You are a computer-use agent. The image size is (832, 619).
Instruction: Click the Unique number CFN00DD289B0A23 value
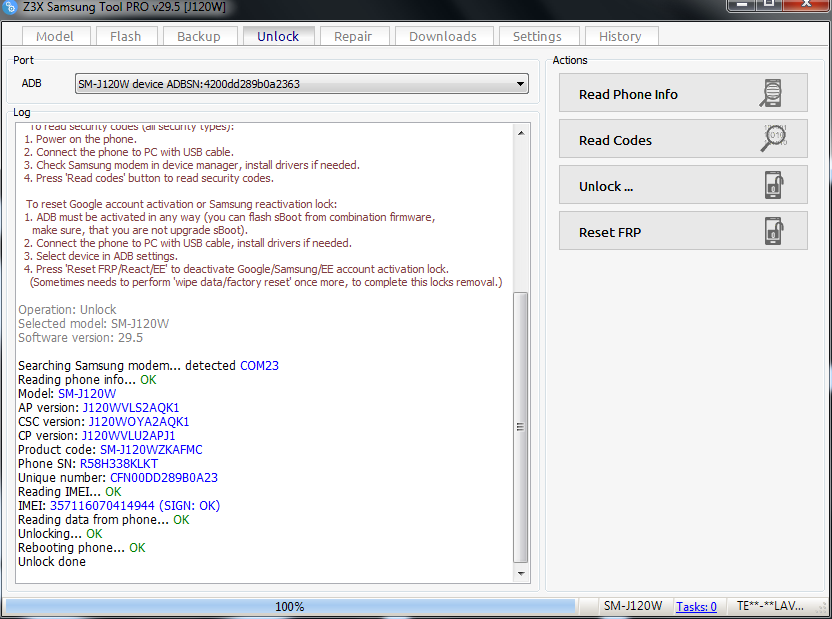tap(164, 477)
